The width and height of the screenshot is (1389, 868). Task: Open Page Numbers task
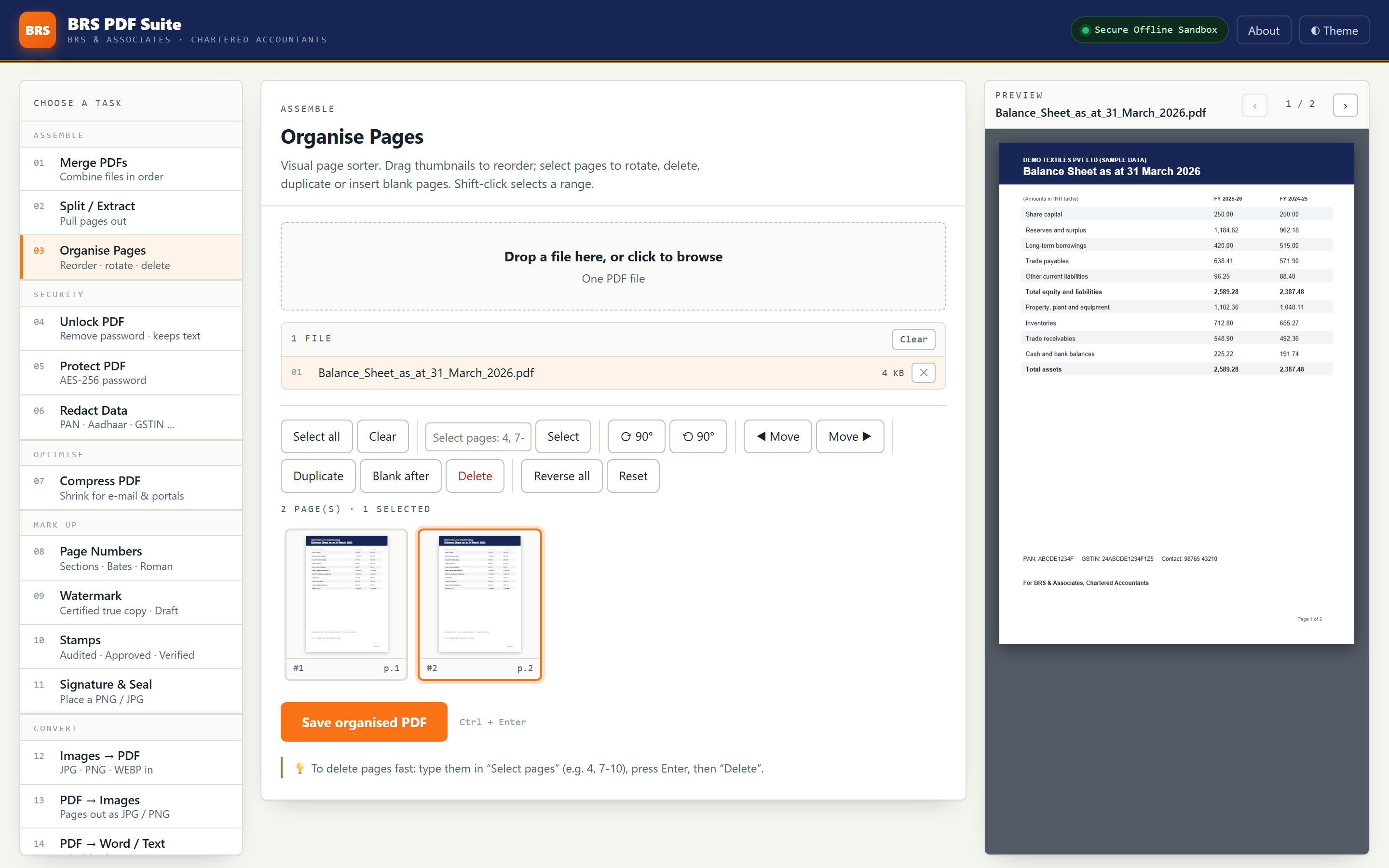click(132, 558)
